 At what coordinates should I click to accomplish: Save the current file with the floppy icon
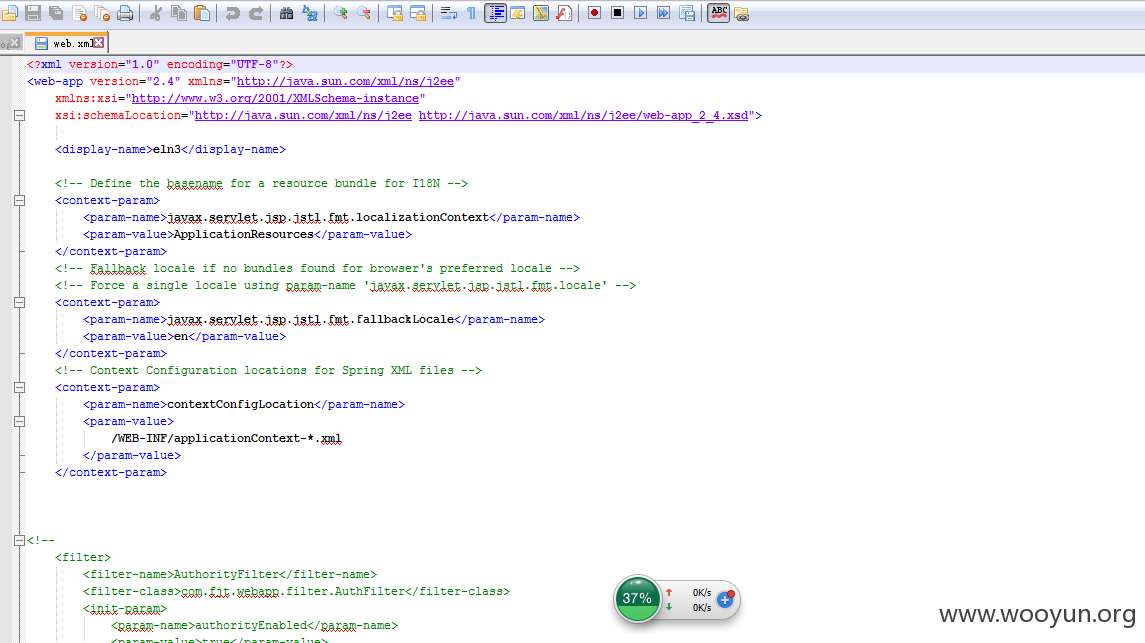(33, 13)
